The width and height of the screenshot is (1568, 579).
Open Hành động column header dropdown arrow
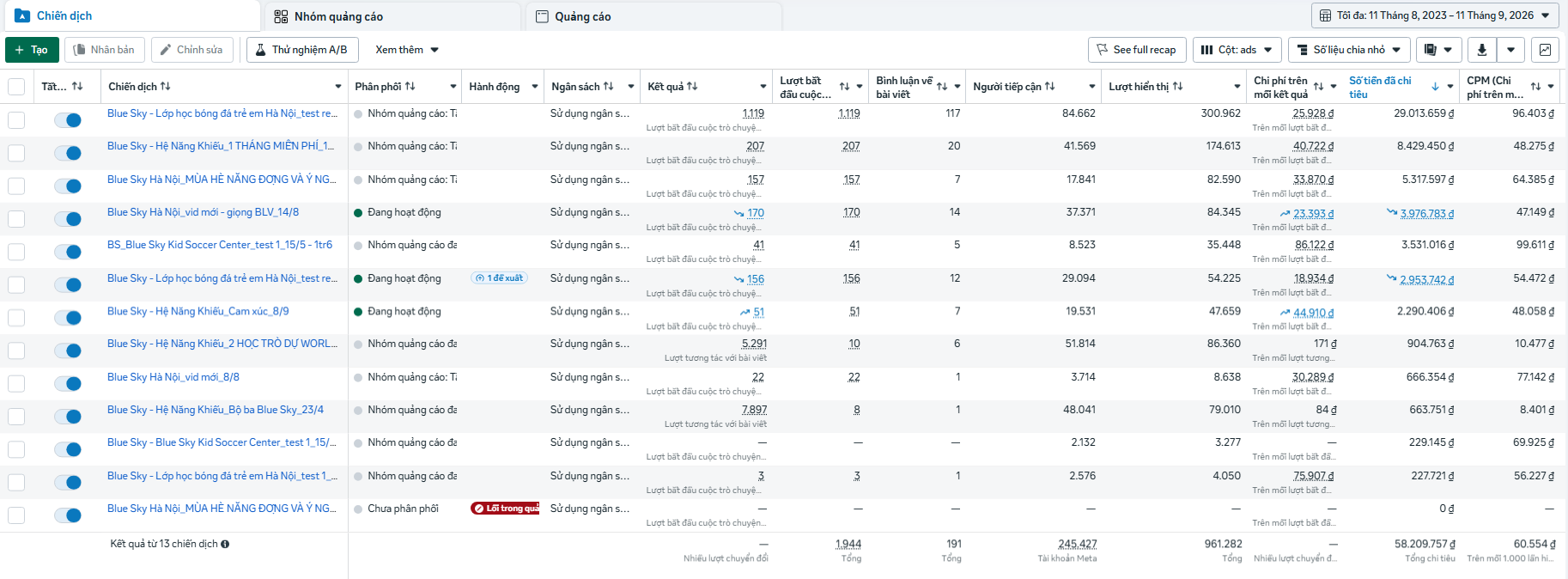pos(535,87)
